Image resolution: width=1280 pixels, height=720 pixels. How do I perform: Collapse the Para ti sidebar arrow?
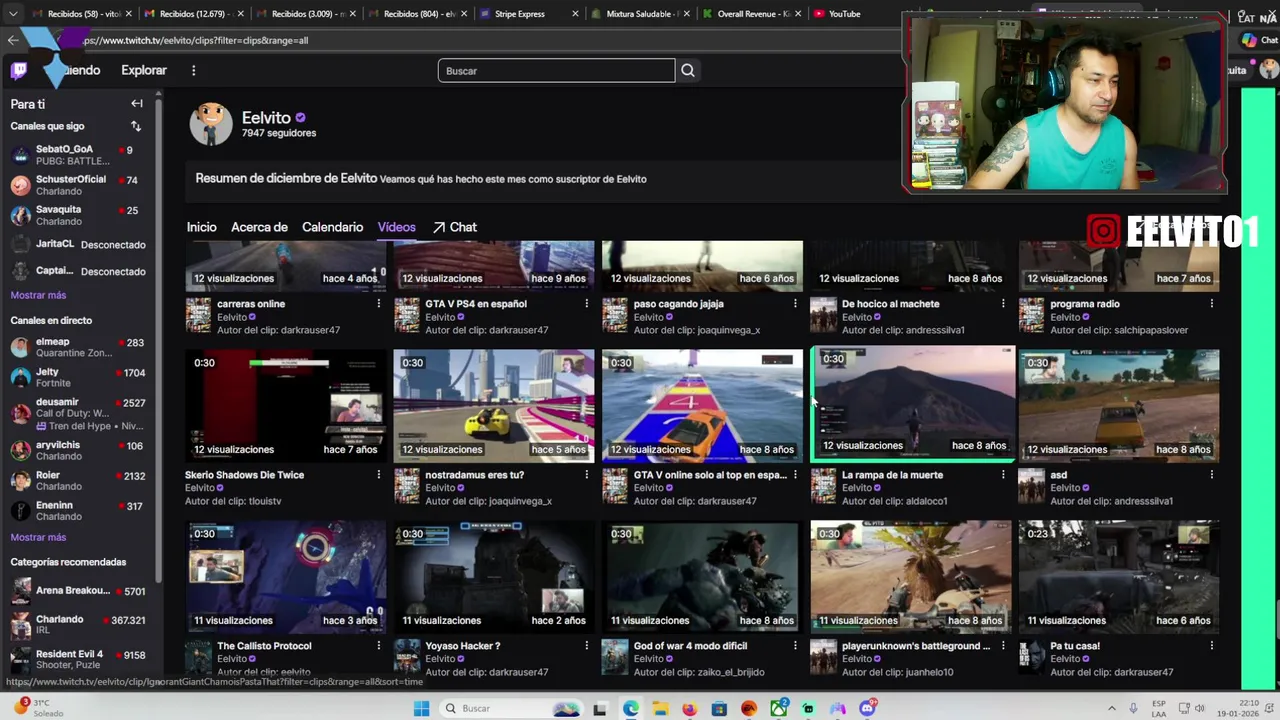click(x=137, y=103)
